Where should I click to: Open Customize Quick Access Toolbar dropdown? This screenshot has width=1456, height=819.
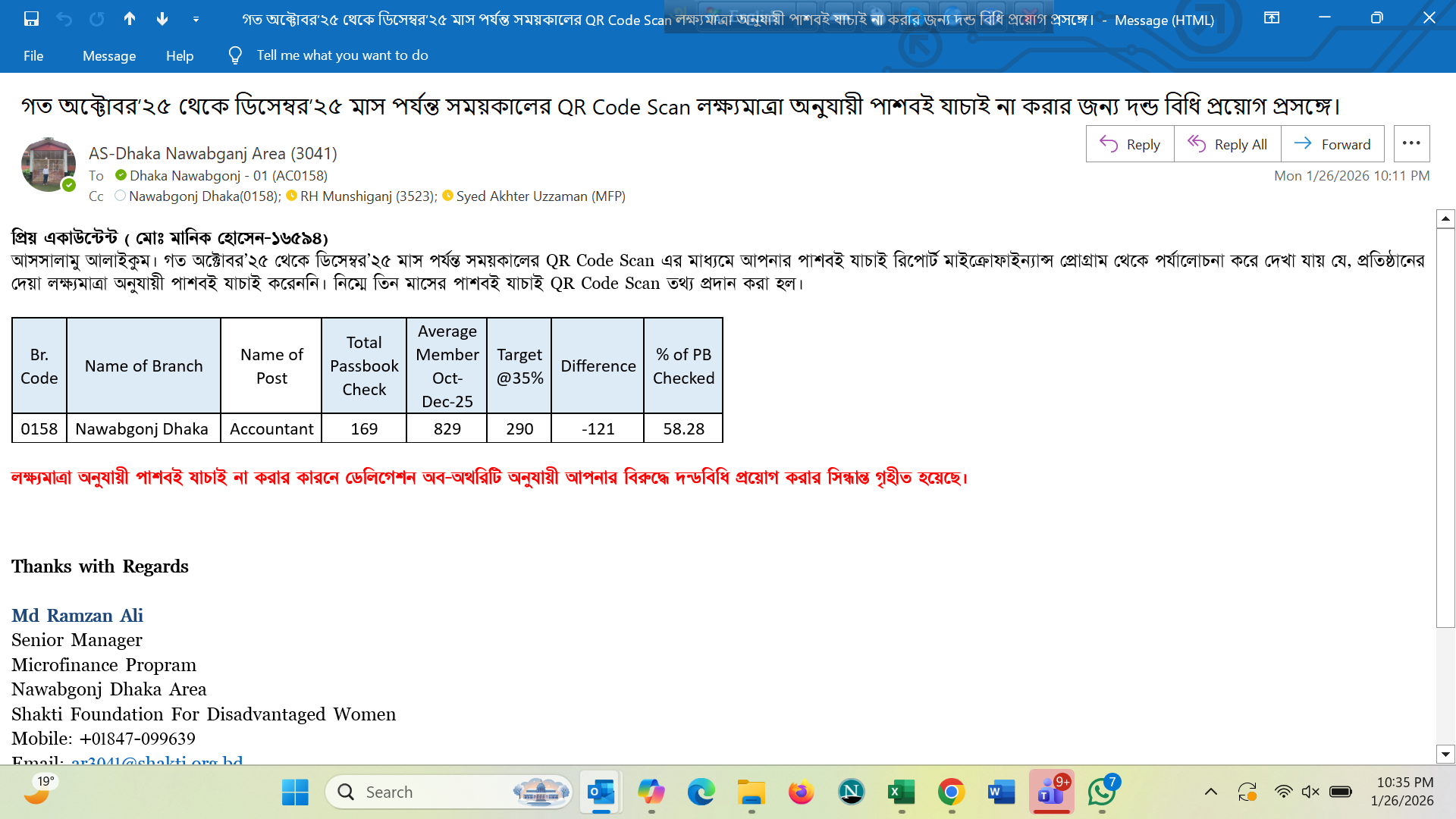196,20
